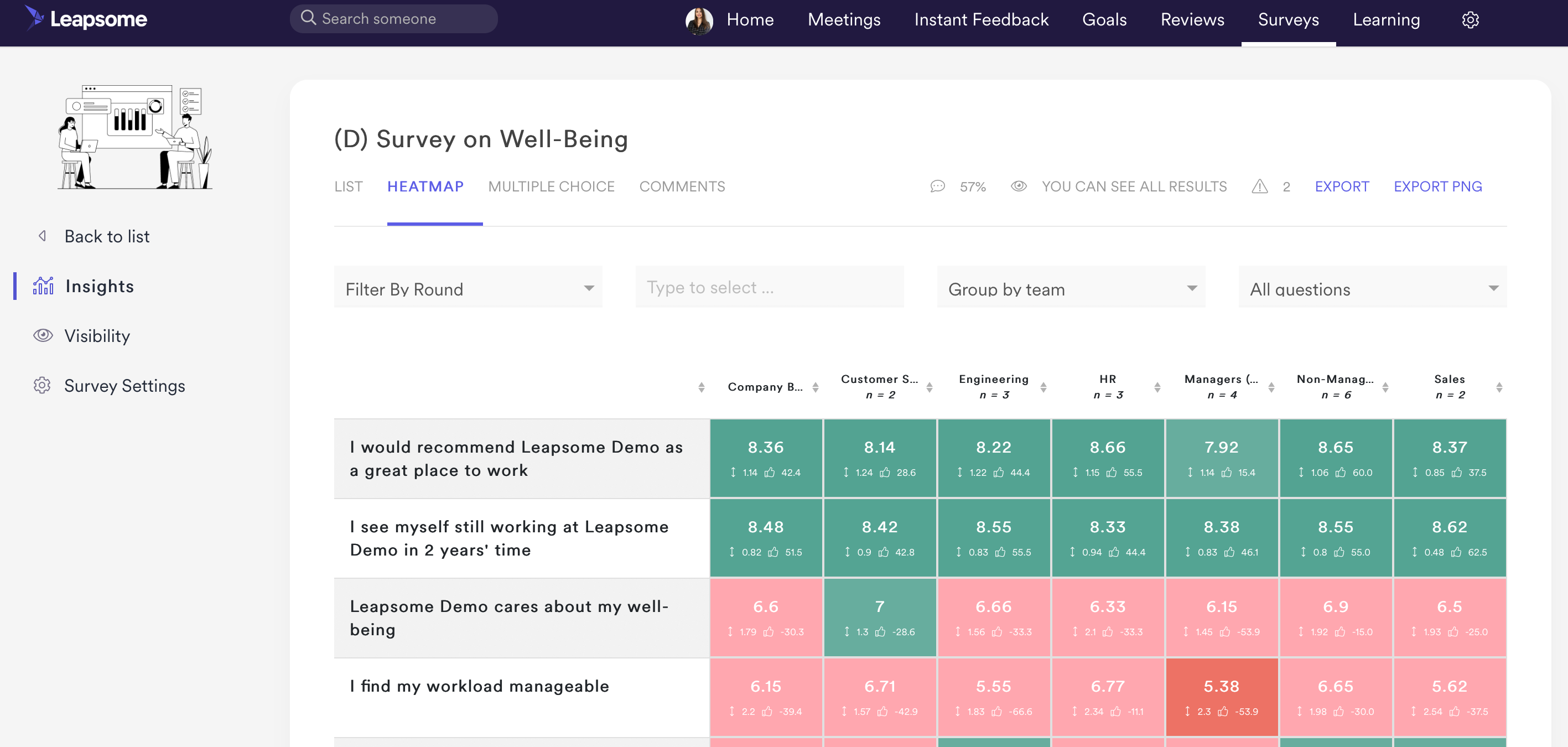Image resolution: width=1568 pixels, height=747 pixels.
Task: Sort by Non-Manag... column
Action: (x=1385, y=387)
